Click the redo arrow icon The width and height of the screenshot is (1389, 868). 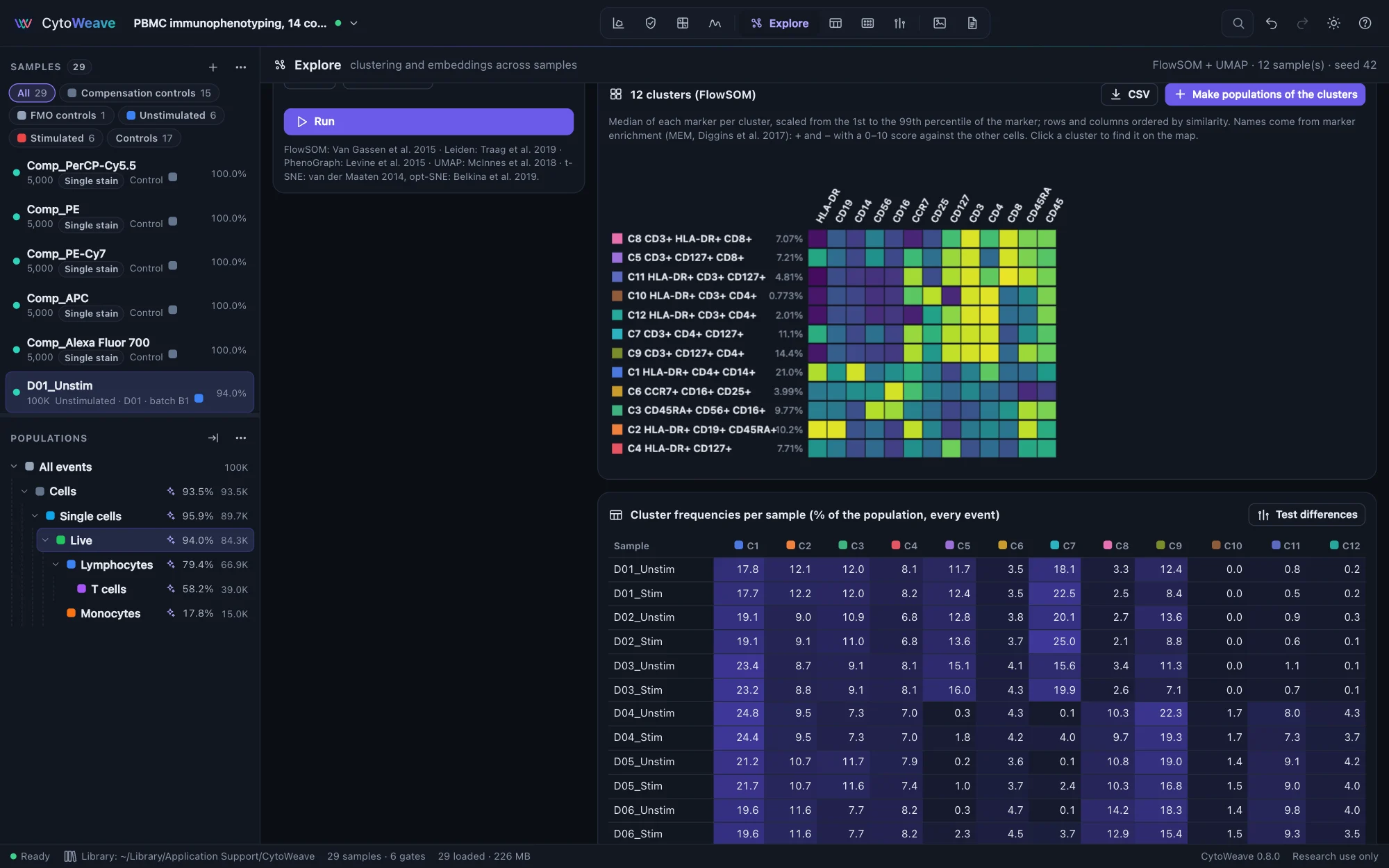[x=1302, y=23]
